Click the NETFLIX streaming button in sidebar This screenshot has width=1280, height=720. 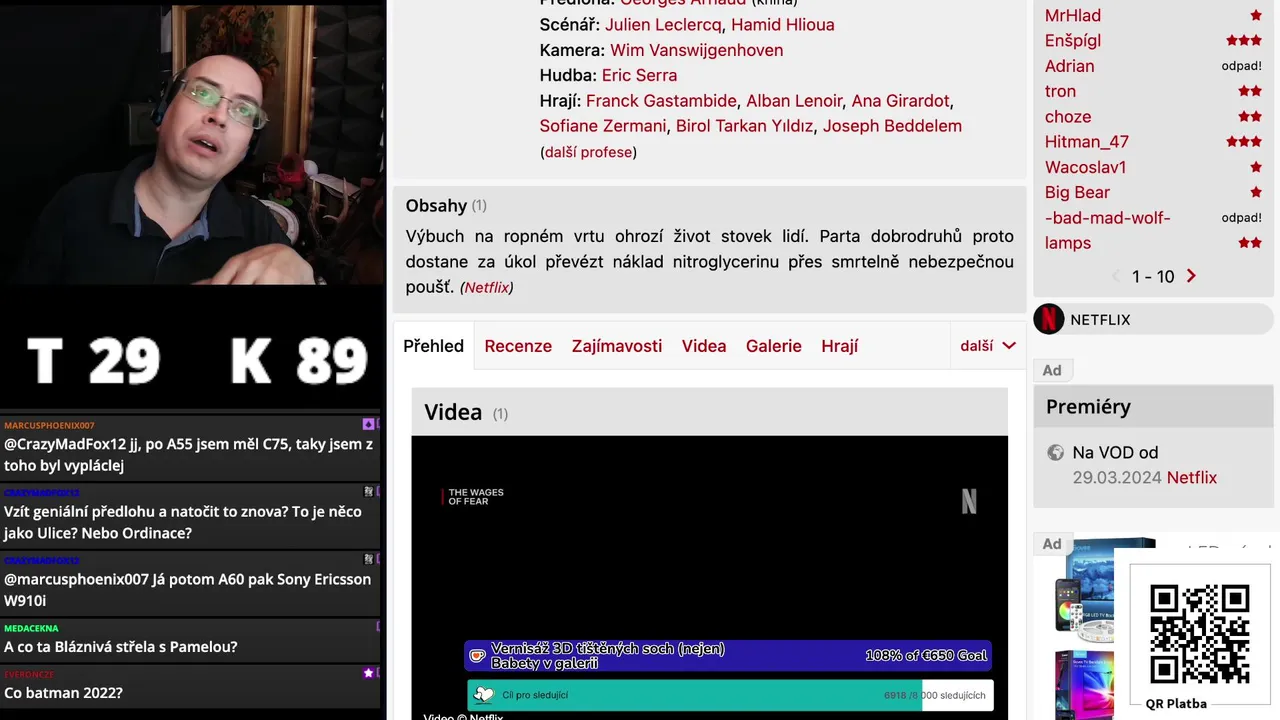pyautogui.click(x=1154, y=319)
